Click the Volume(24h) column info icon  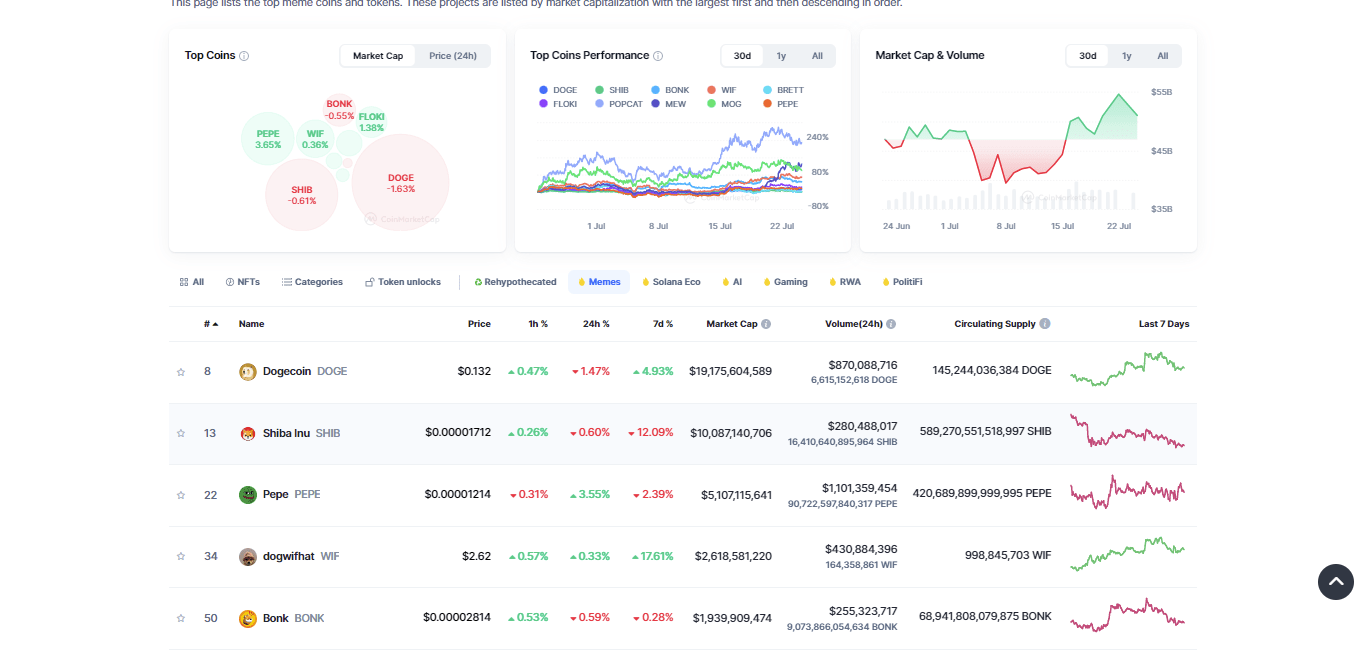coord(891,324)
